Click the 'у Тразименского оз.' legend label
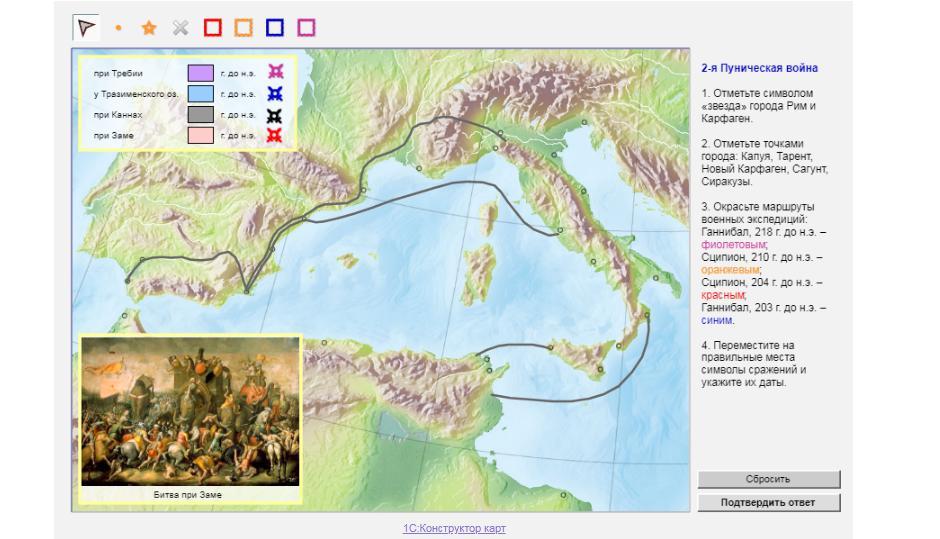 pos(136,94)
